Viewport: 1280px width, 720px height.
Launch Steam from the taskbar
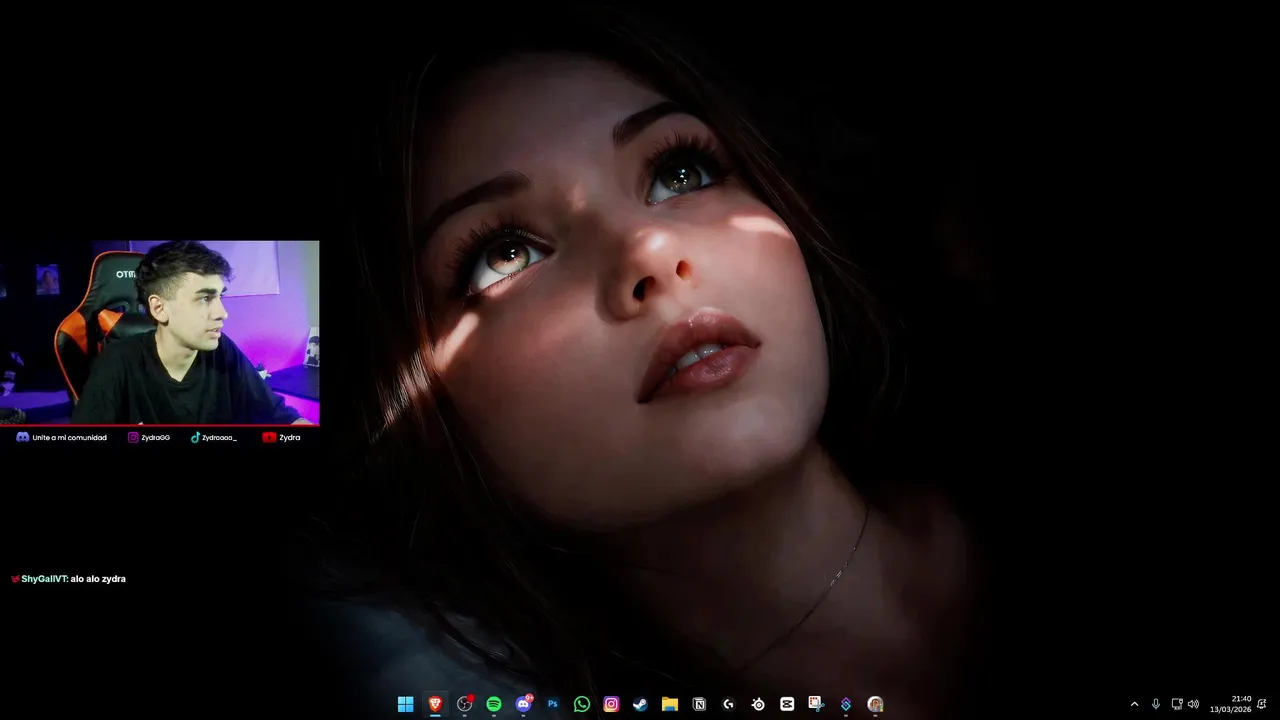coord(640,704)
